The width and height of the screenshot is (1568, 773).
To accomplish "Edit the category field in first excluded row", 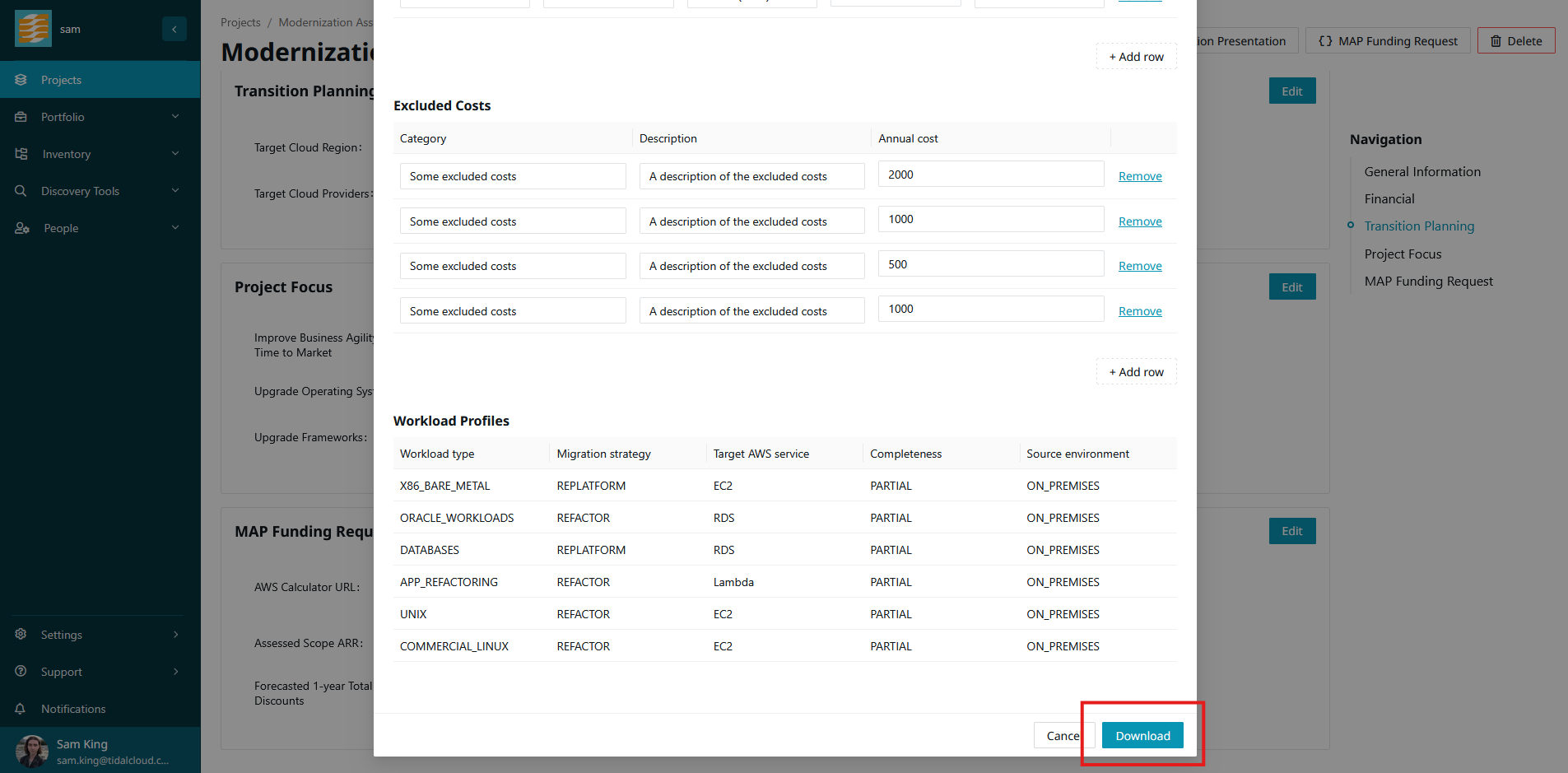I will point(513,176).
